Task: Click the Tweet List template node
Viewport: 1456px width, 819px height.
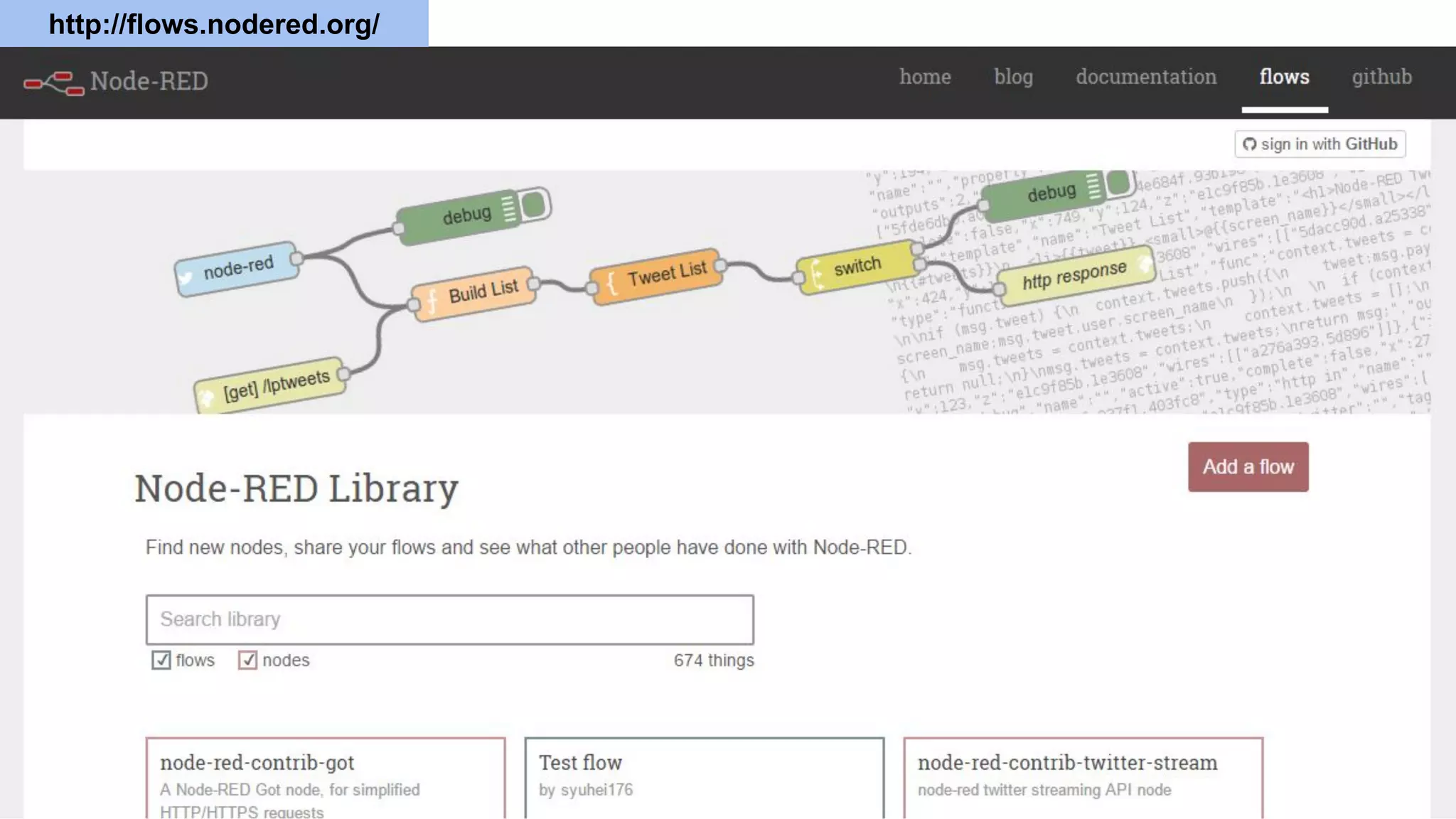Action: pyautogui.click(x=657, y=276)
